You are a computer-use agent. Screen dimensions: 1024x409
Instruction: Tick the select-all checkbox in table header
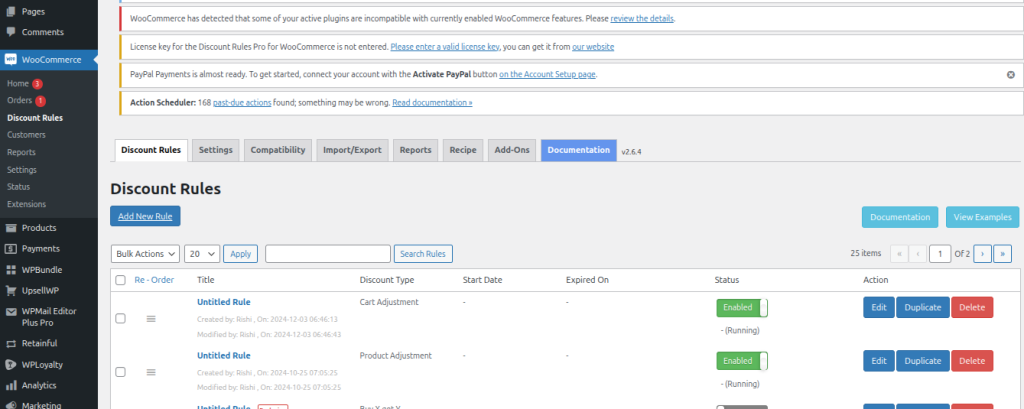(x=120, y=280)
